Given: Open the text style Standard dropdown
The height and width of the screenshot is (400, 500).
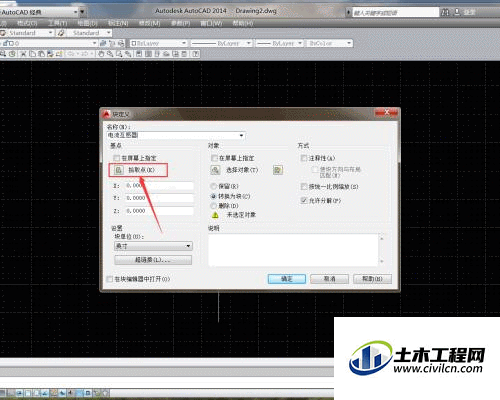Looking at the screenshot, I should (50, 33).
